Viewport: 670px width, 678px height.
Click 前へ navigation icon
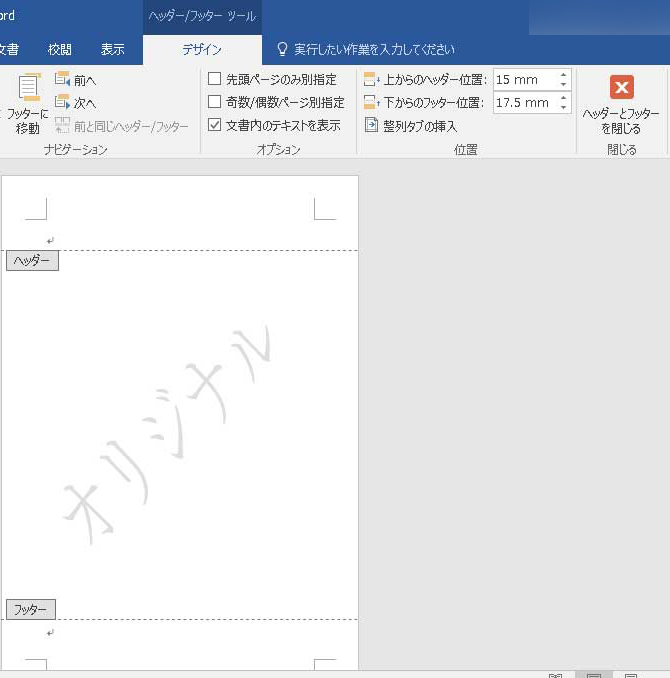pos(63,79)
